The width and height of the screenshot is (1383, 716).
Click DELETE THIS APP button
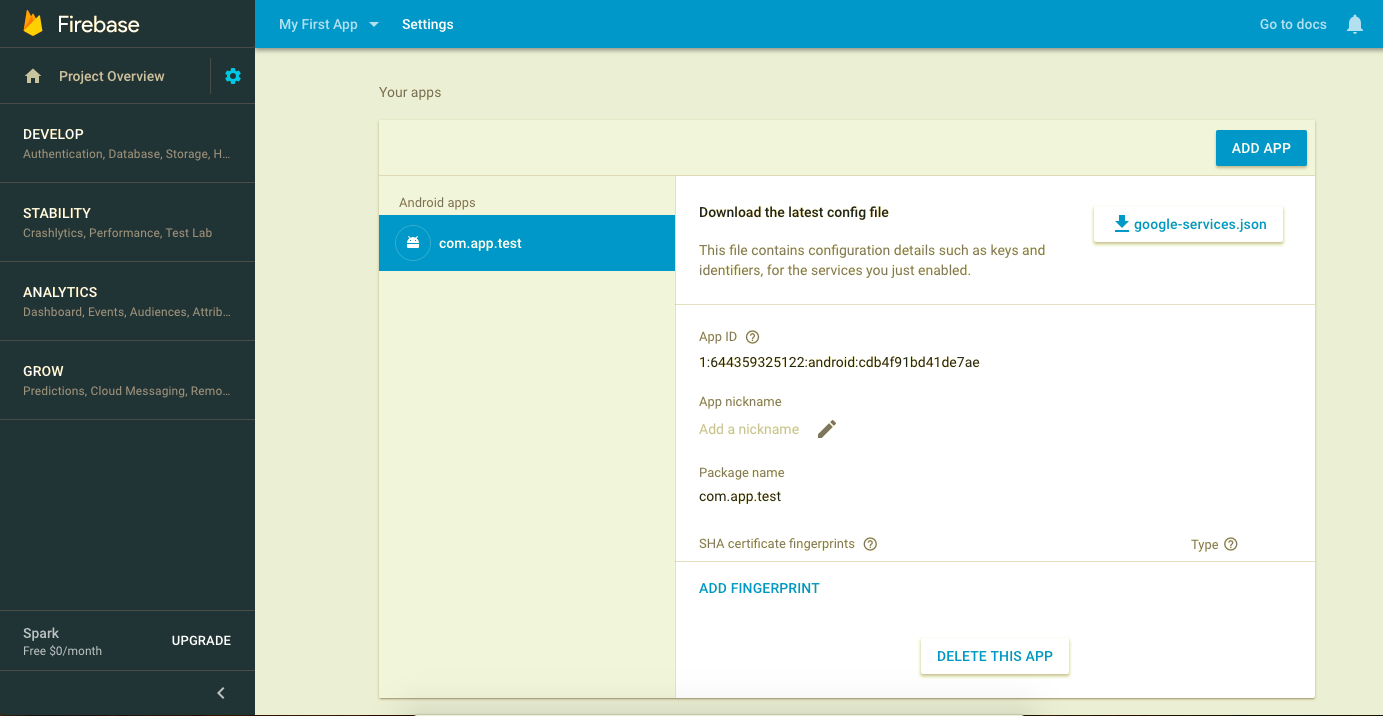coord(995,656)
